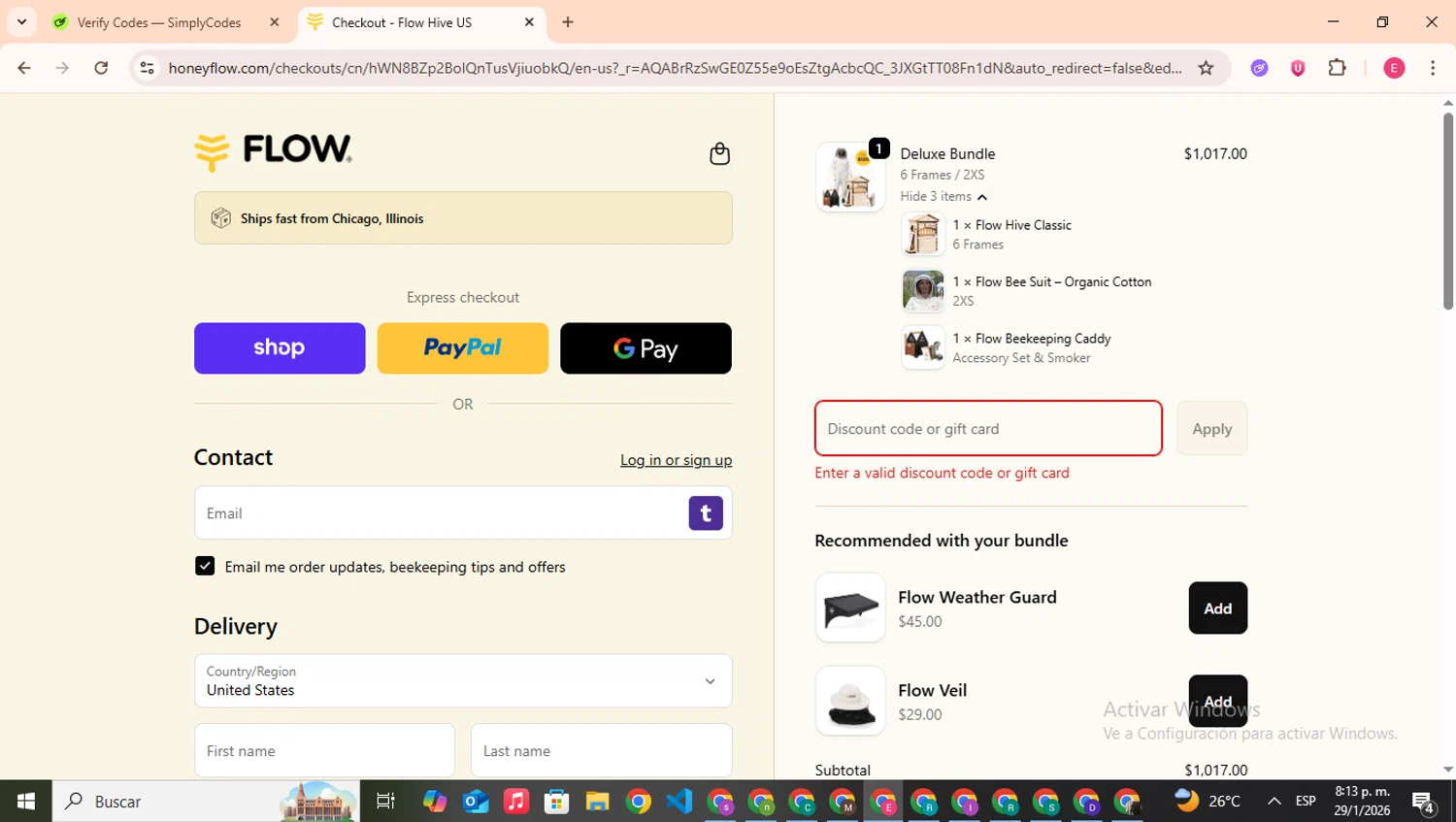
Task: Click the purple autofill icon in Email field
Action: pos(706,512)
